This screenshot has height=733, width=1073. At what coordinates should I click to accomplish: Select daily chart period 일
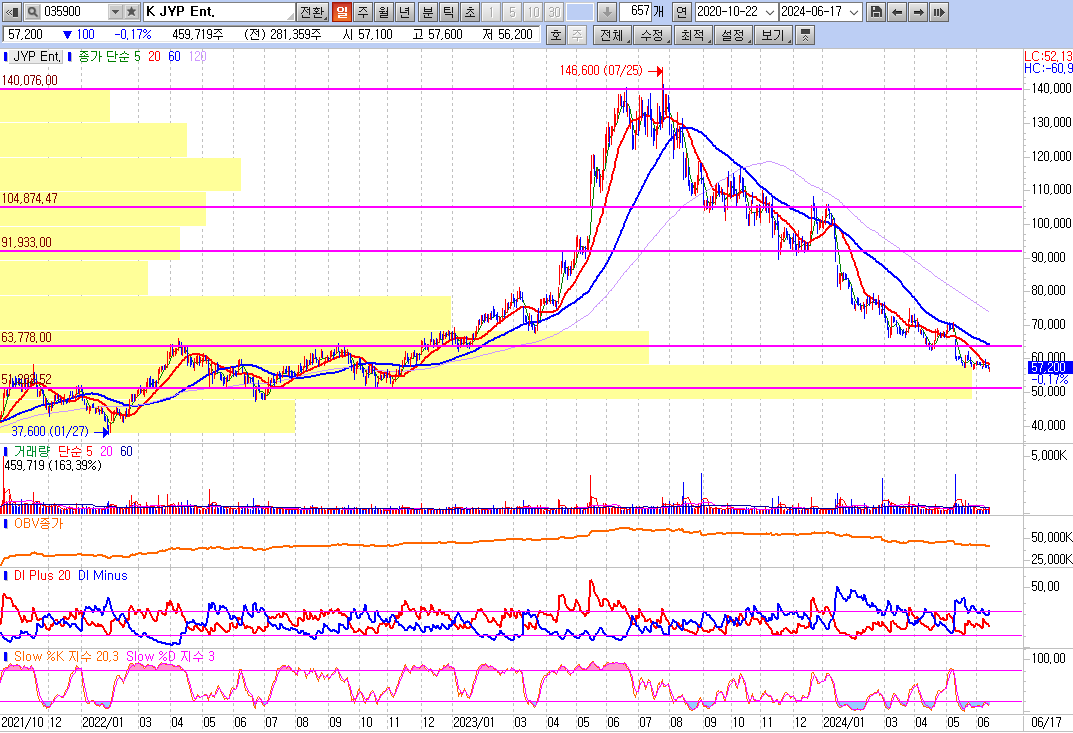[x=341, y=12]
